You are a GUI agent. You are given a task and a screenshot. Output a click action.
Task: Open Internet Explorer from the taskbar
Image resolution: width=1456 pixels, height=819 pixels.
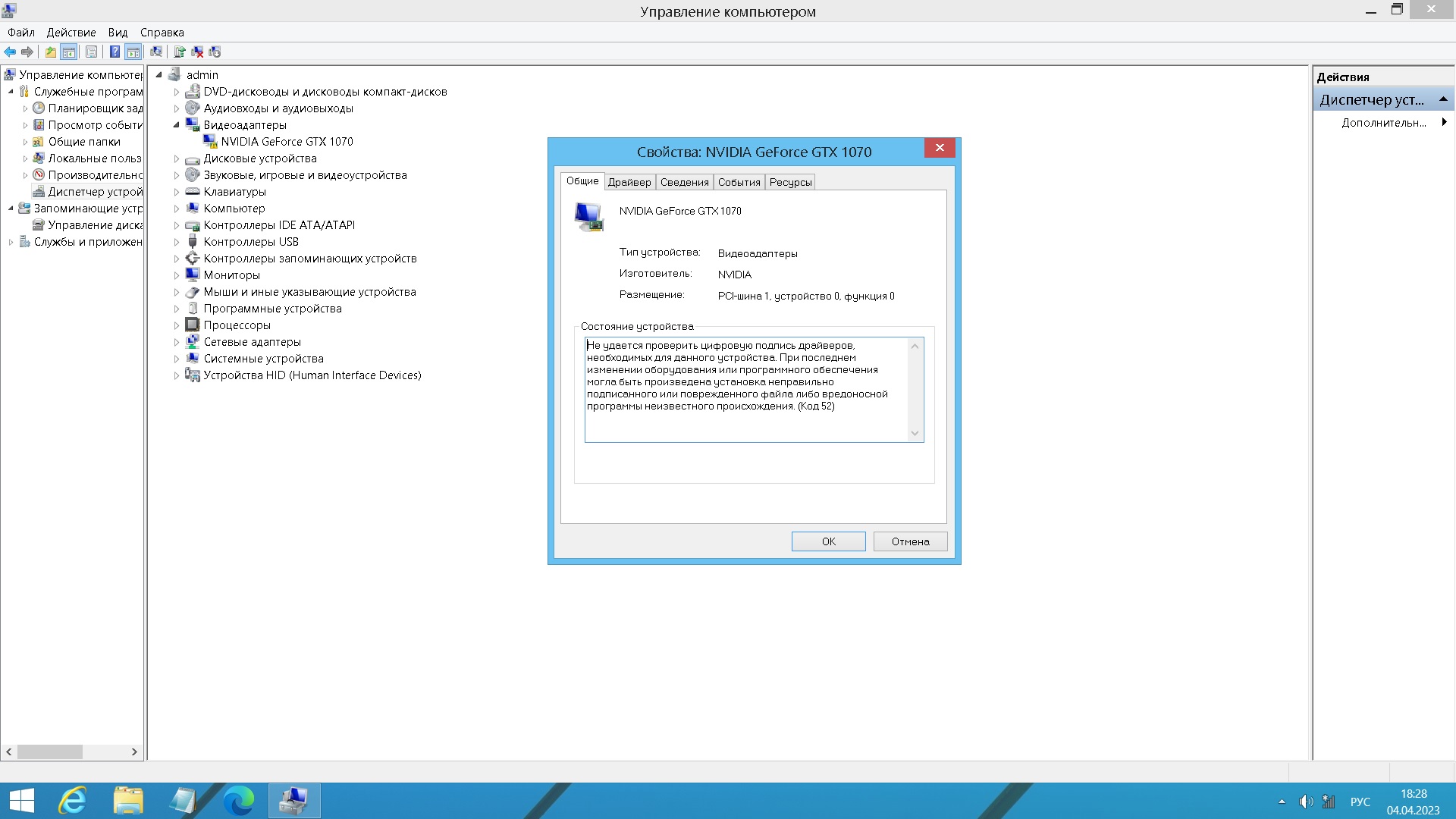(x=74, y=801)
